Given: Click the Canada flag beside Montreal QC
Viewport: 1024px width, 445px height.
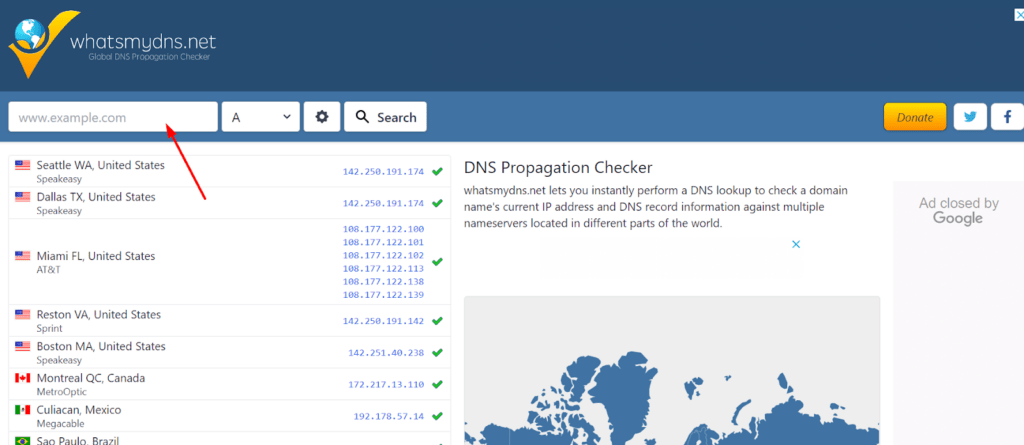Looking at the screenshot, I should (22, 378).
